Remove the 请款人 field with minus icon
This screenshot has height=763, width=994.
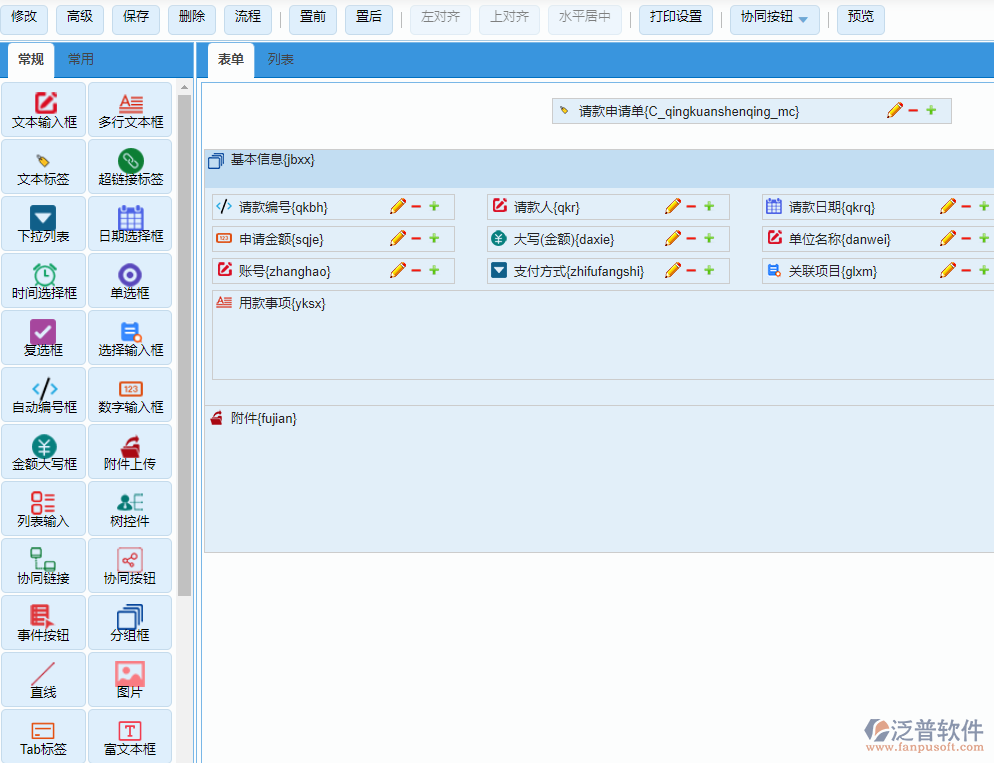691,207
